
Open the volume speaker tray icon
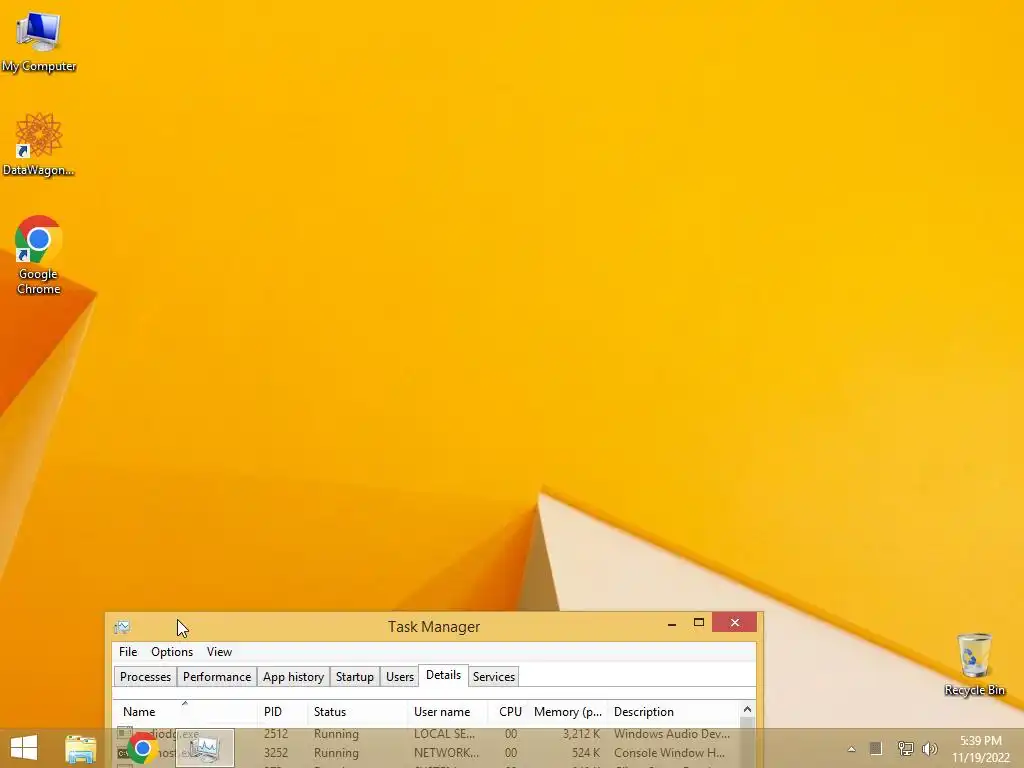930,748
